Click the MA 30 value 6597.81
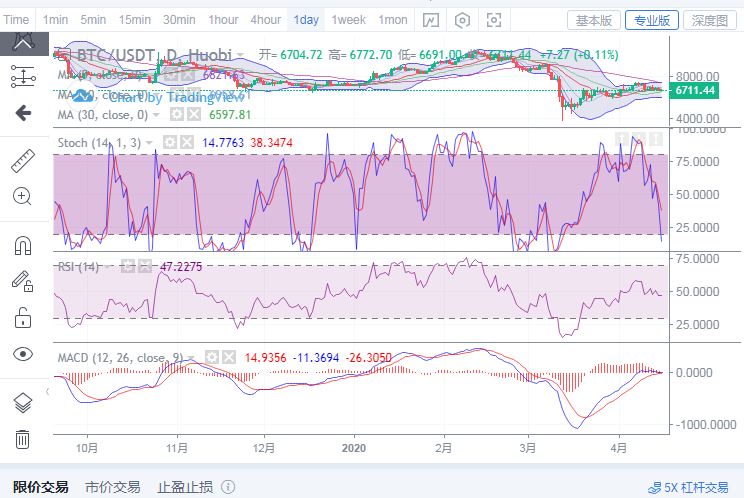Screen dimensions: 744x498 click(x=230, y=115)
